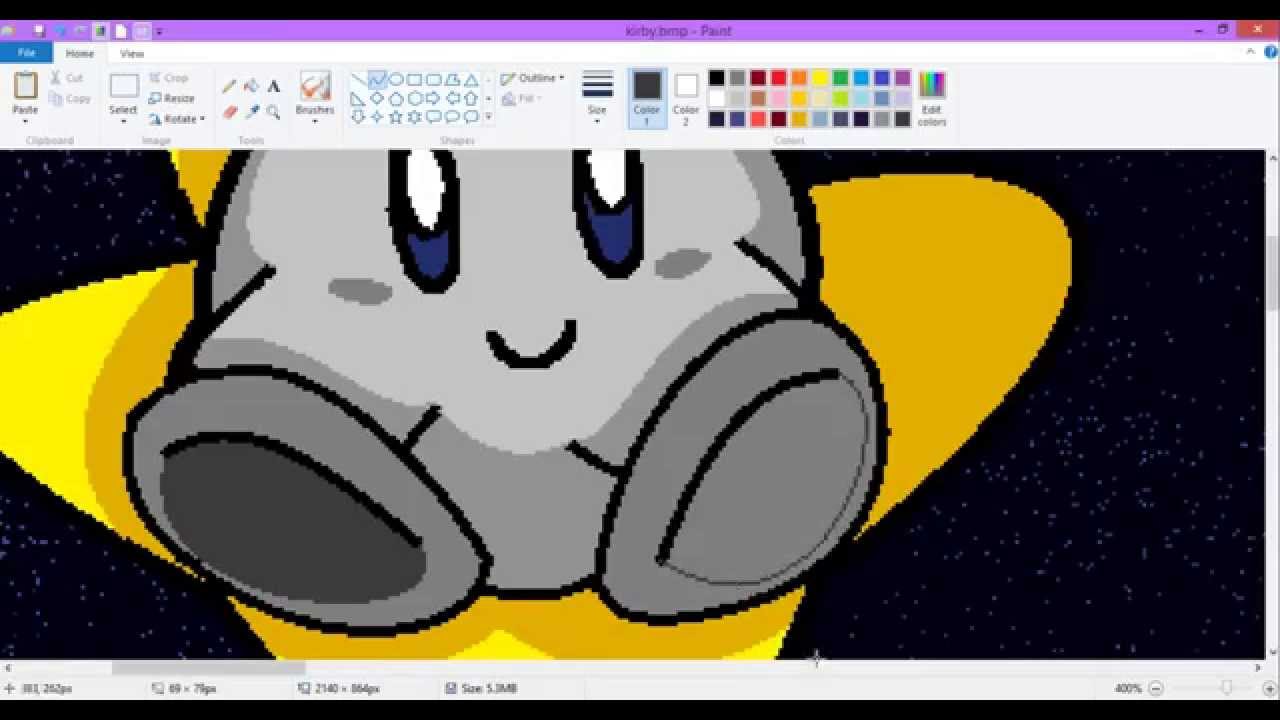The width and height of the screenshot is (1280, 720).
Task: Choose the Oval shape
Action: pos(396,79)
